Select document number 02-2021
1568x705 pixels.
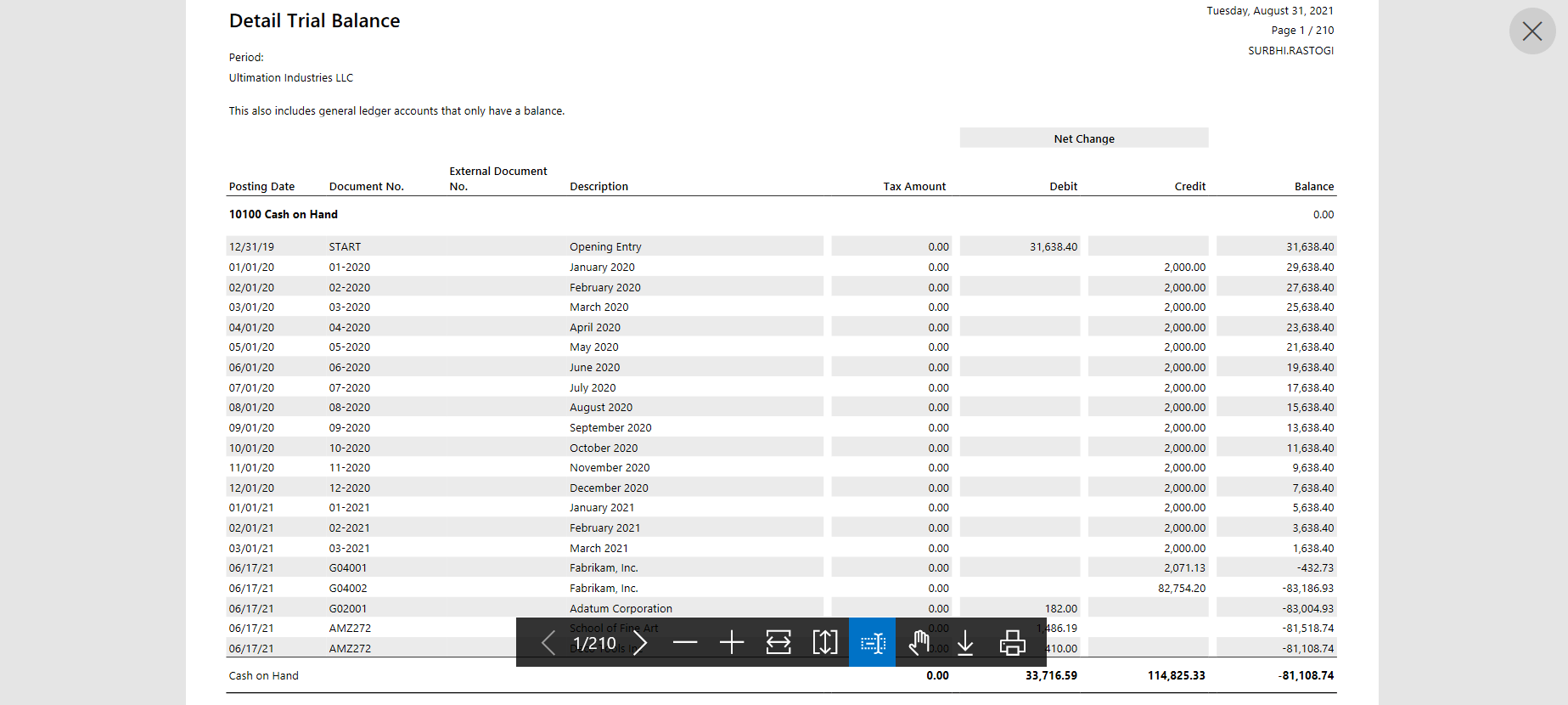(x=350, y=528)
